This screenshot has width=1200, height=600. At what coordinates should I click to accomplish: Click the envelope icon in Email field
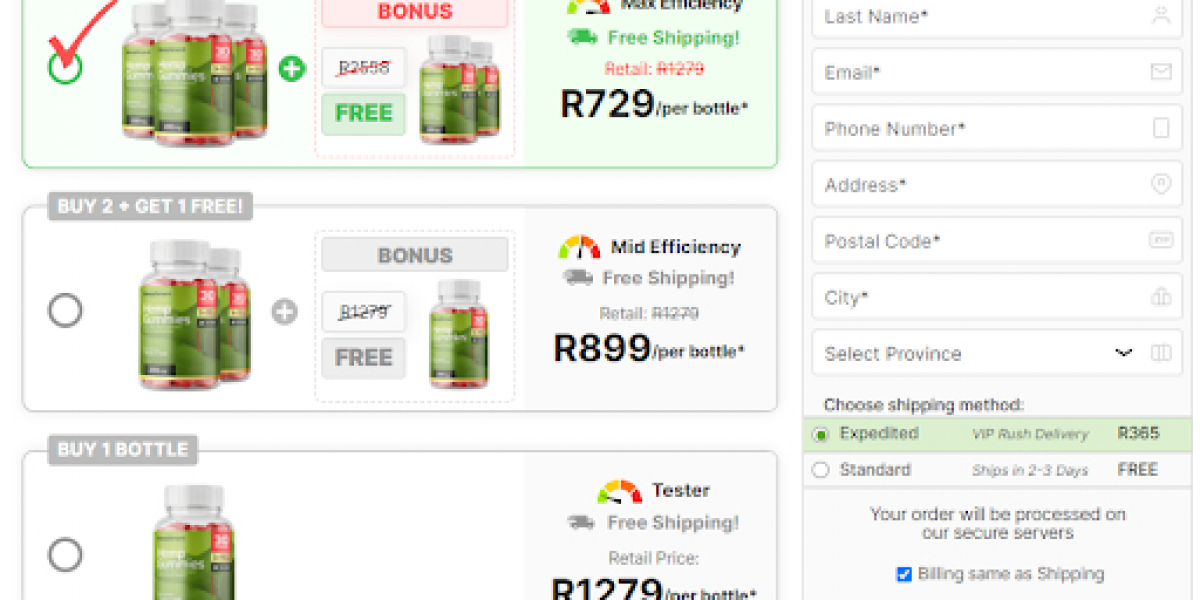coord(1161,72)
